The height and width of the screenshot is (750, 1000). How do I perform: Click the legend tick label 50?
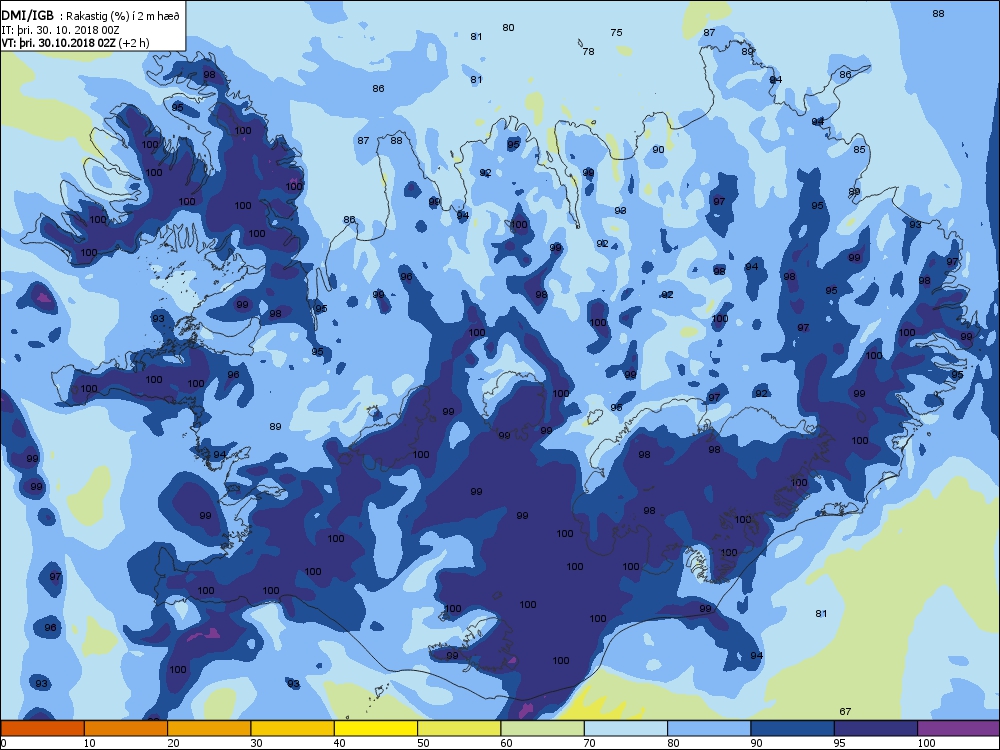pos(423,743)
